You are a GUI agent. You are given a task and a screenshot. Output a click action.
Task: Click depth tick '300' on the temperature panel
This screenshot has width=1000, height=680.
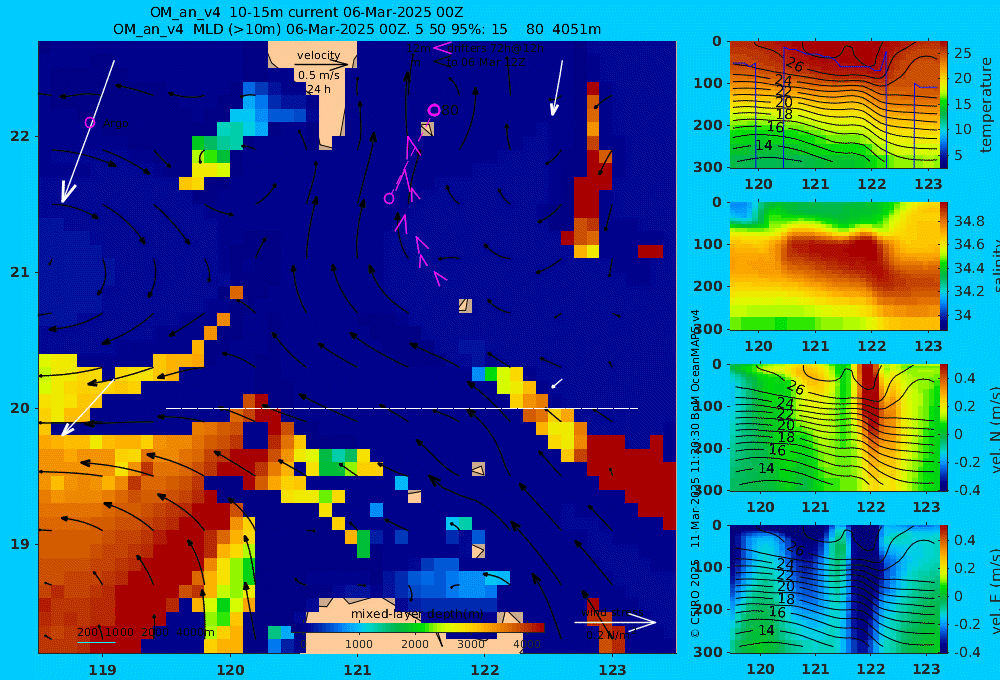[708, 166]
